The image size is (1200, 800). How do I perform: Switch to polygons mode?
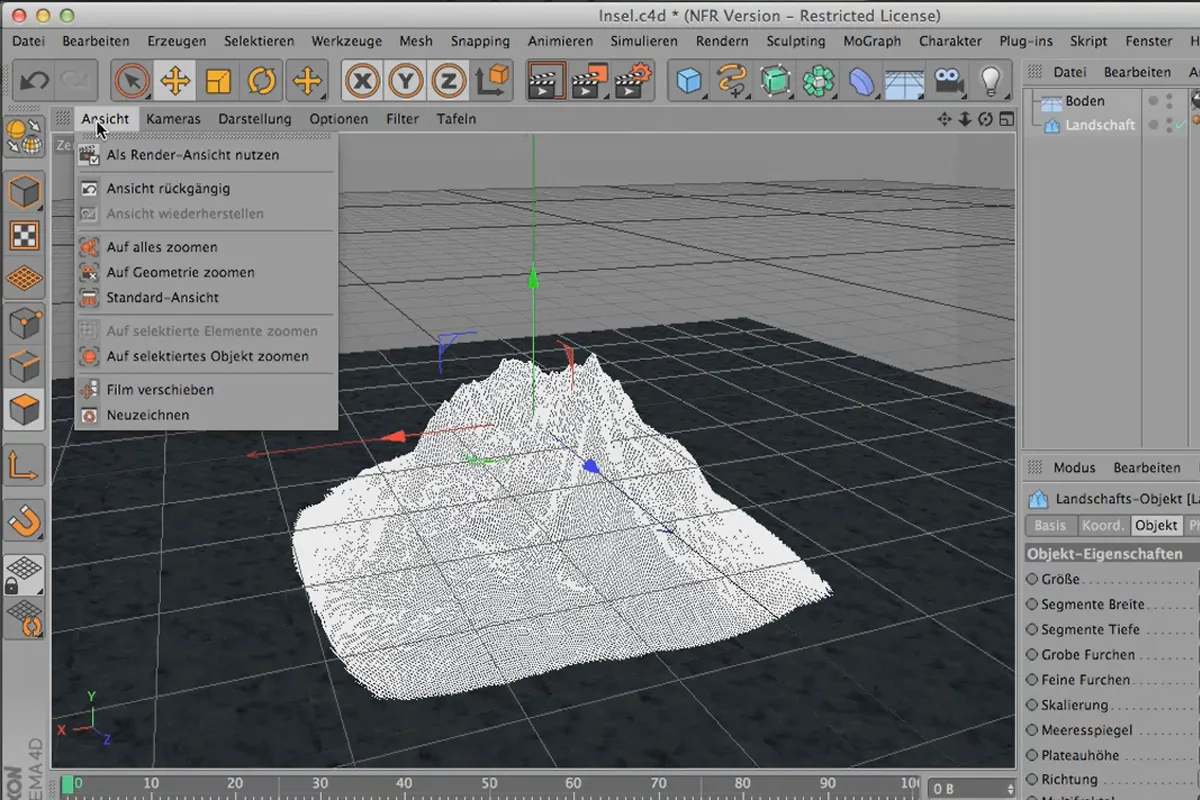[x=24, y=410]
